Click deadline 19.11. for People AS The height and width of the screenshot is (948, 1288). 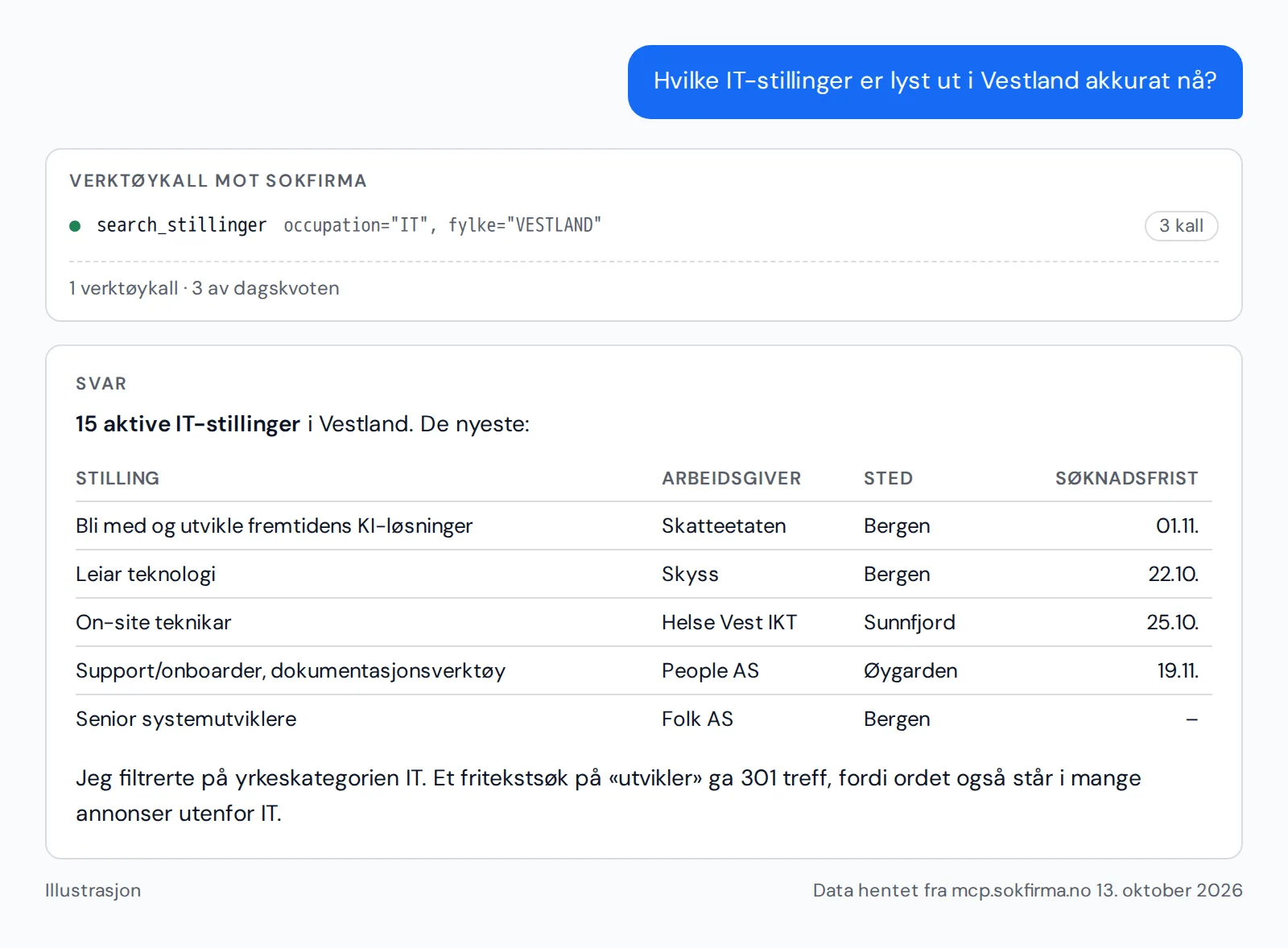click(1178, 670)
